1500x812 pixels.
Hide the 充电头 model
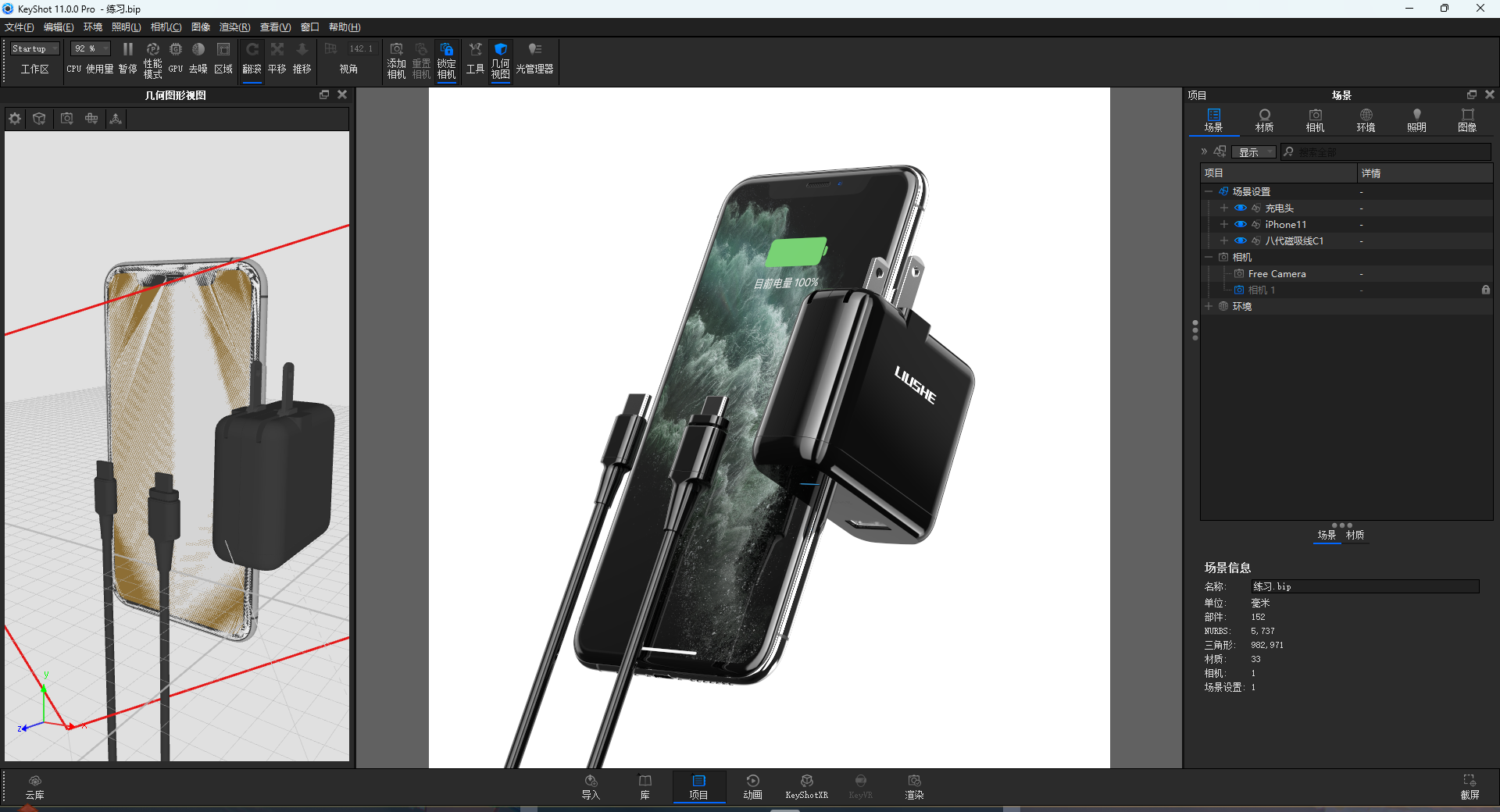[x=1240, y=208]
